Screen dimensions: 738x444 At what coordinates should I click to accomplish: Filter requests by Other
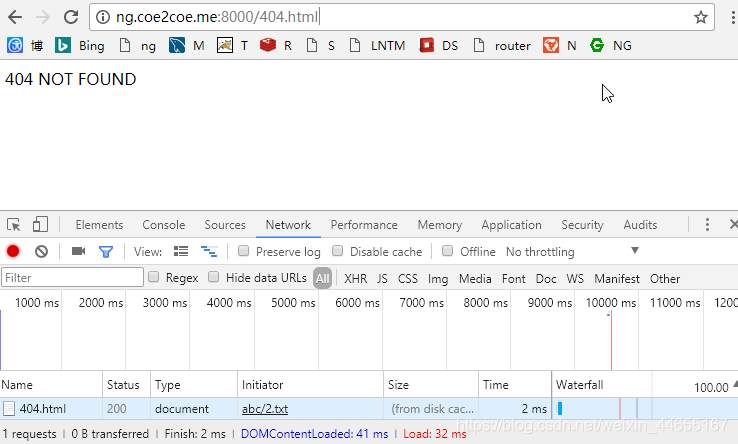click(665, 279)
